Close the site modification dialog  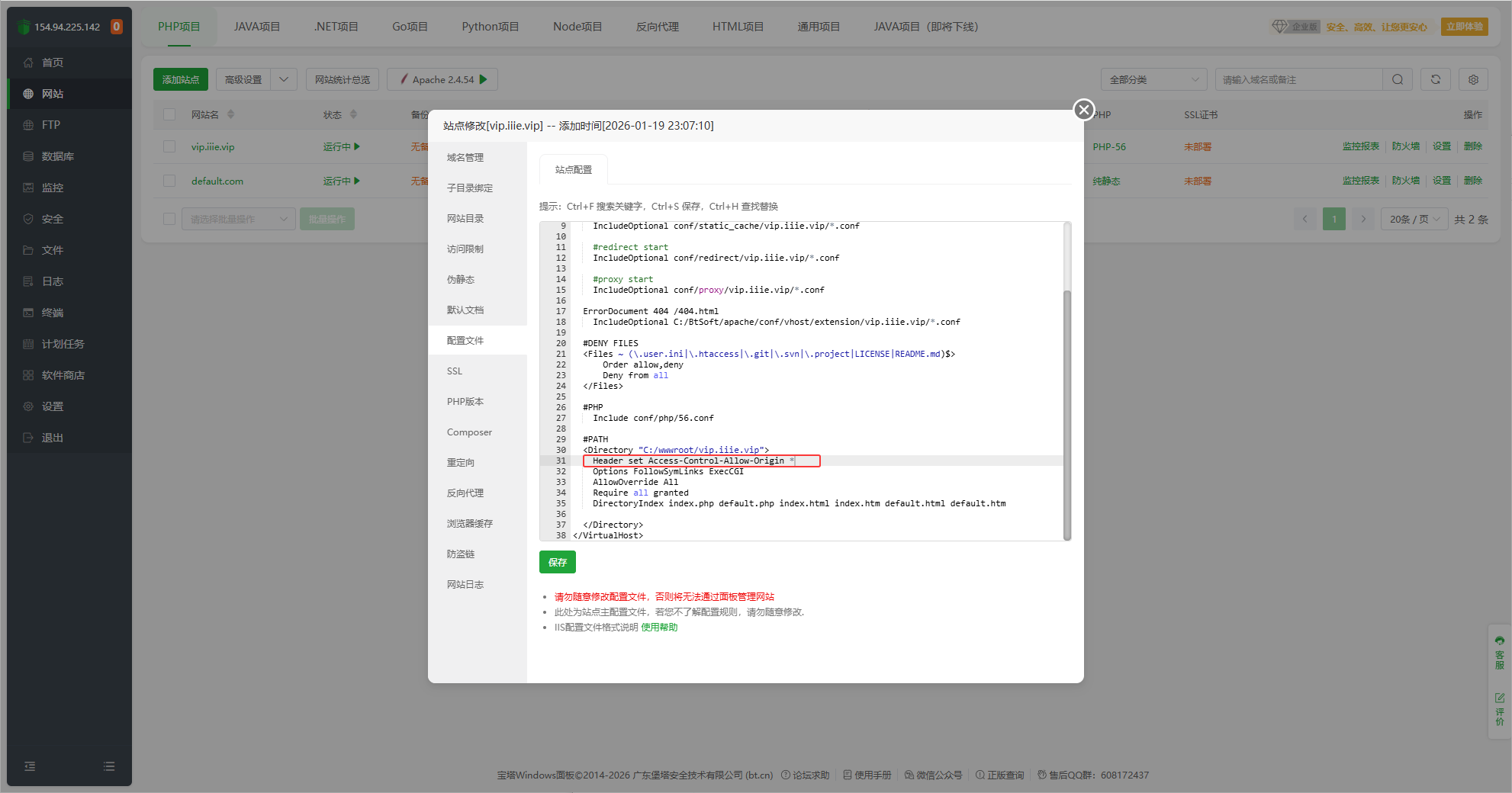point(1083,110)
